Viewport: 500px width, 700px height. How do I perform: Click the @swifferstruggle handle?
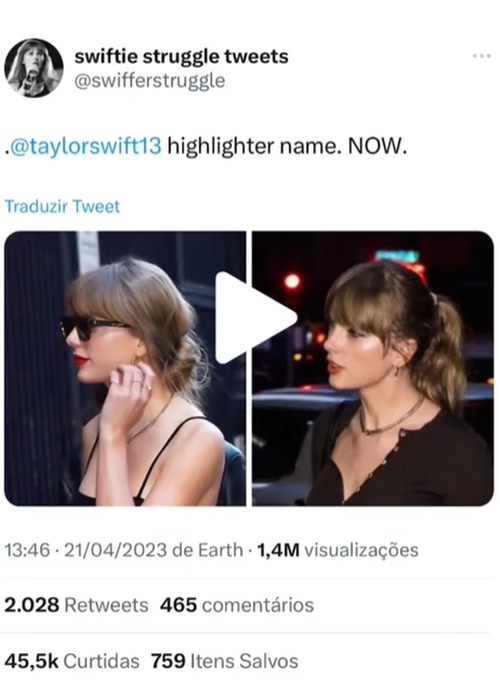pos(150,81)
